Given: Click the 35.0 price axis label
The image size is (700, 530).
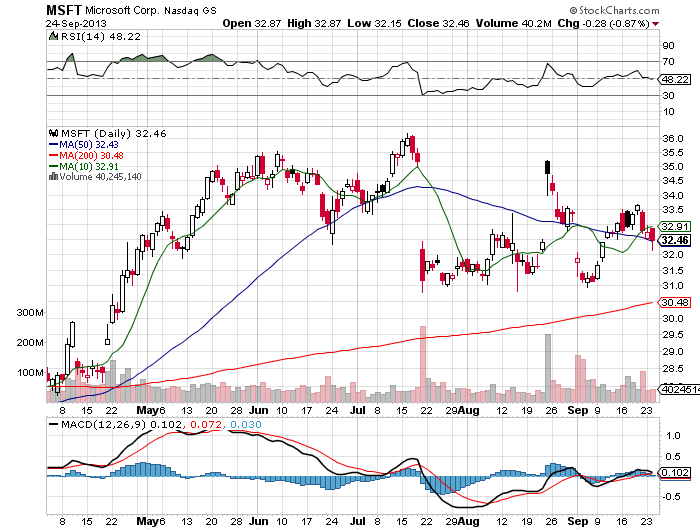Looking at the screenshot, I should click(673, 167).
